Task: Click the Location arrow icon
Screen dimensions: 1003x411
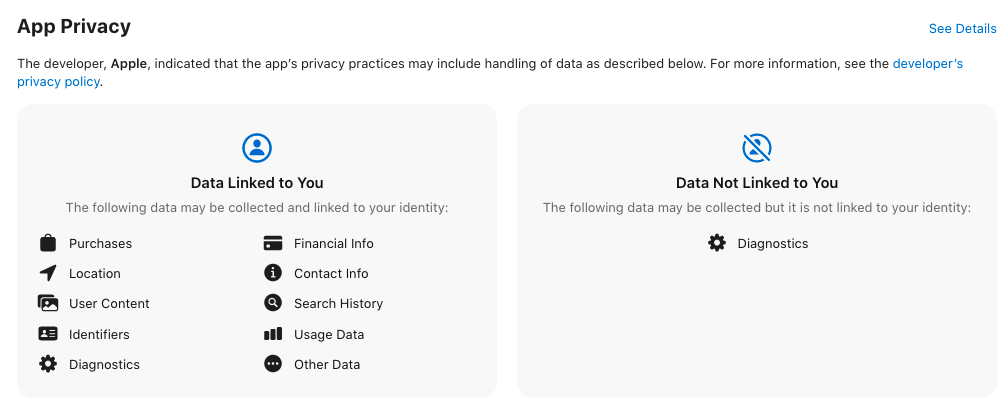Action: [x=47, y=273]
